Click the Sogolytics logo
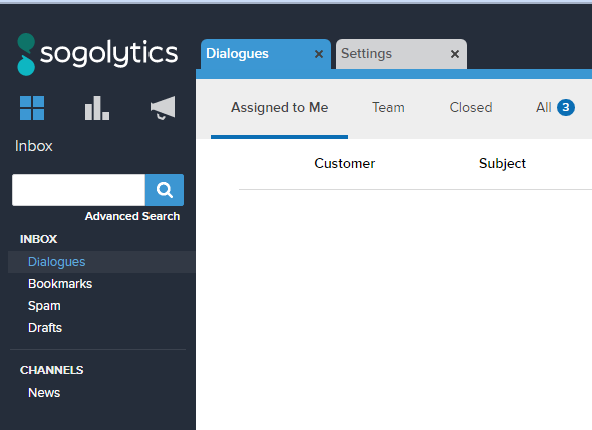Screen dimensions: 592x430 pyautogui.click(x=97, y=54)
